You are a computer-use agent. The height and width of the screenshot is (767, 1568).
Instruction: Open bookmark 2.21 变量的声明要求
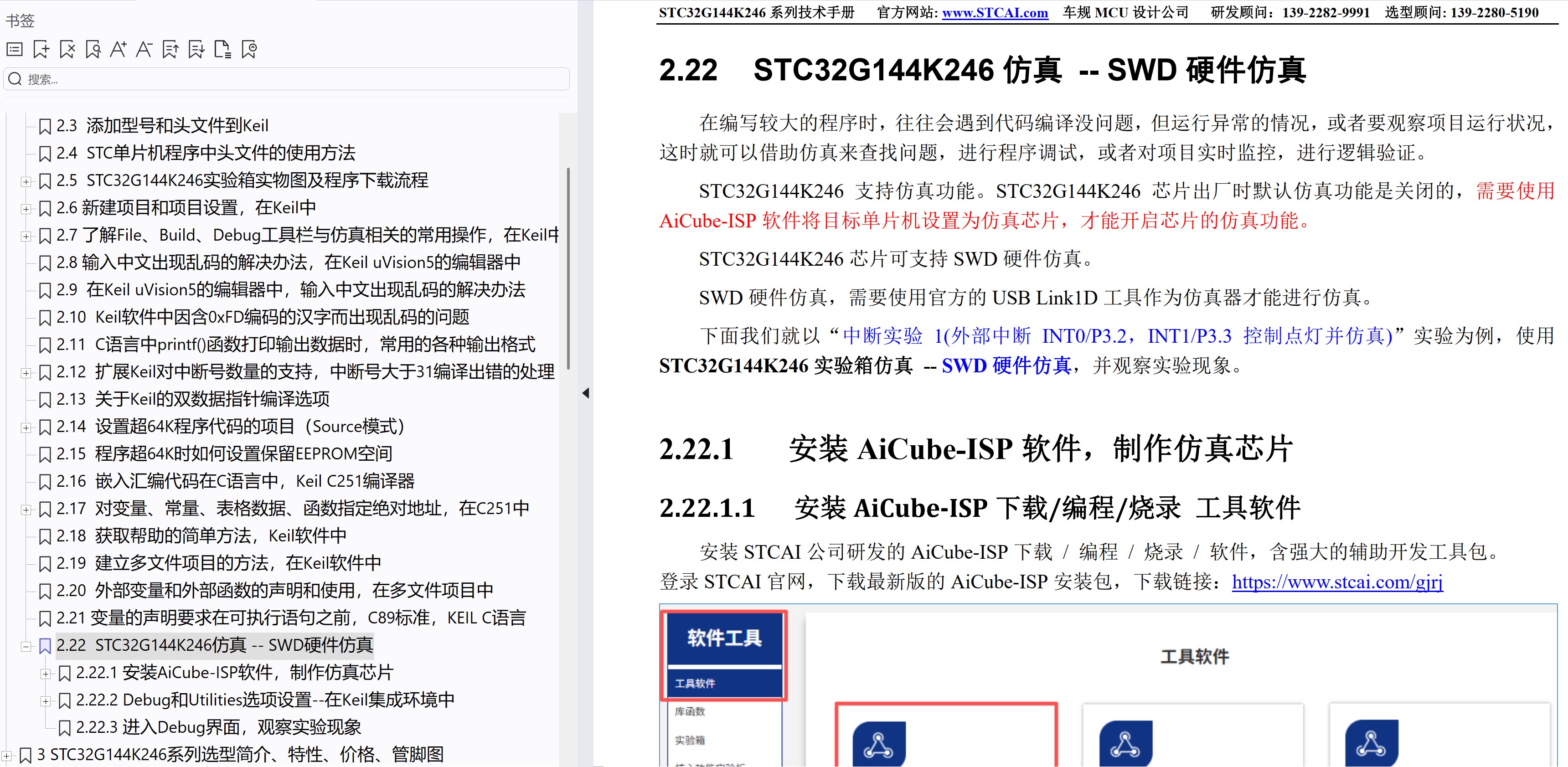291,618
